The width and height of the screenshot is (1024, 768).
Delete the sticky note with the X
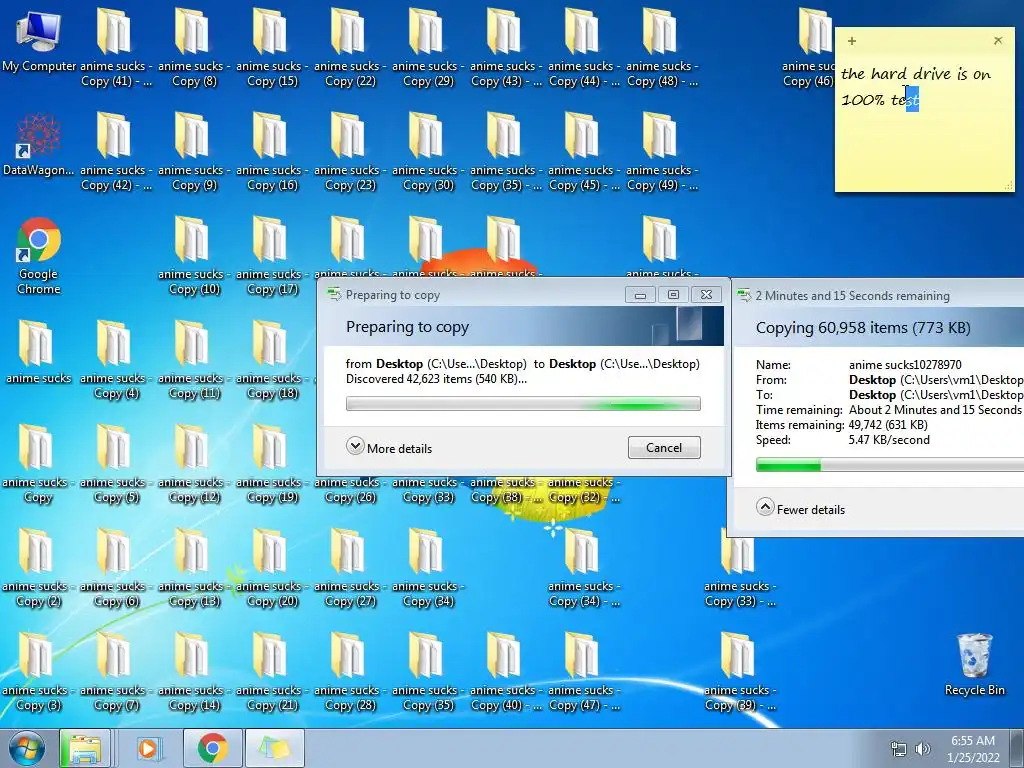[x=998, y=40]
